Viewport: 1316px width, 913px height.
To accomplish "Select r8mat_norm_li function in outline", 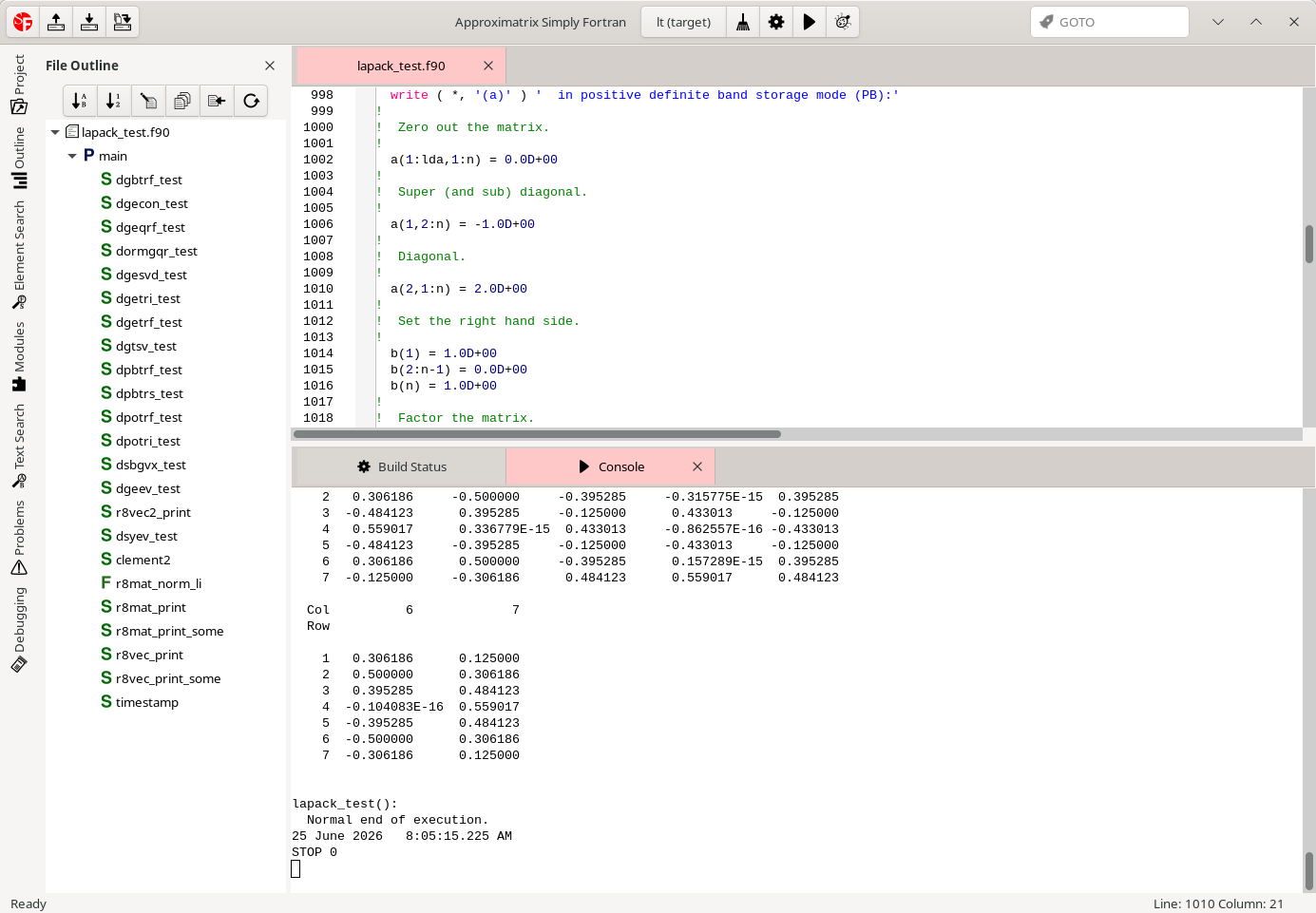I will point(158,583).
